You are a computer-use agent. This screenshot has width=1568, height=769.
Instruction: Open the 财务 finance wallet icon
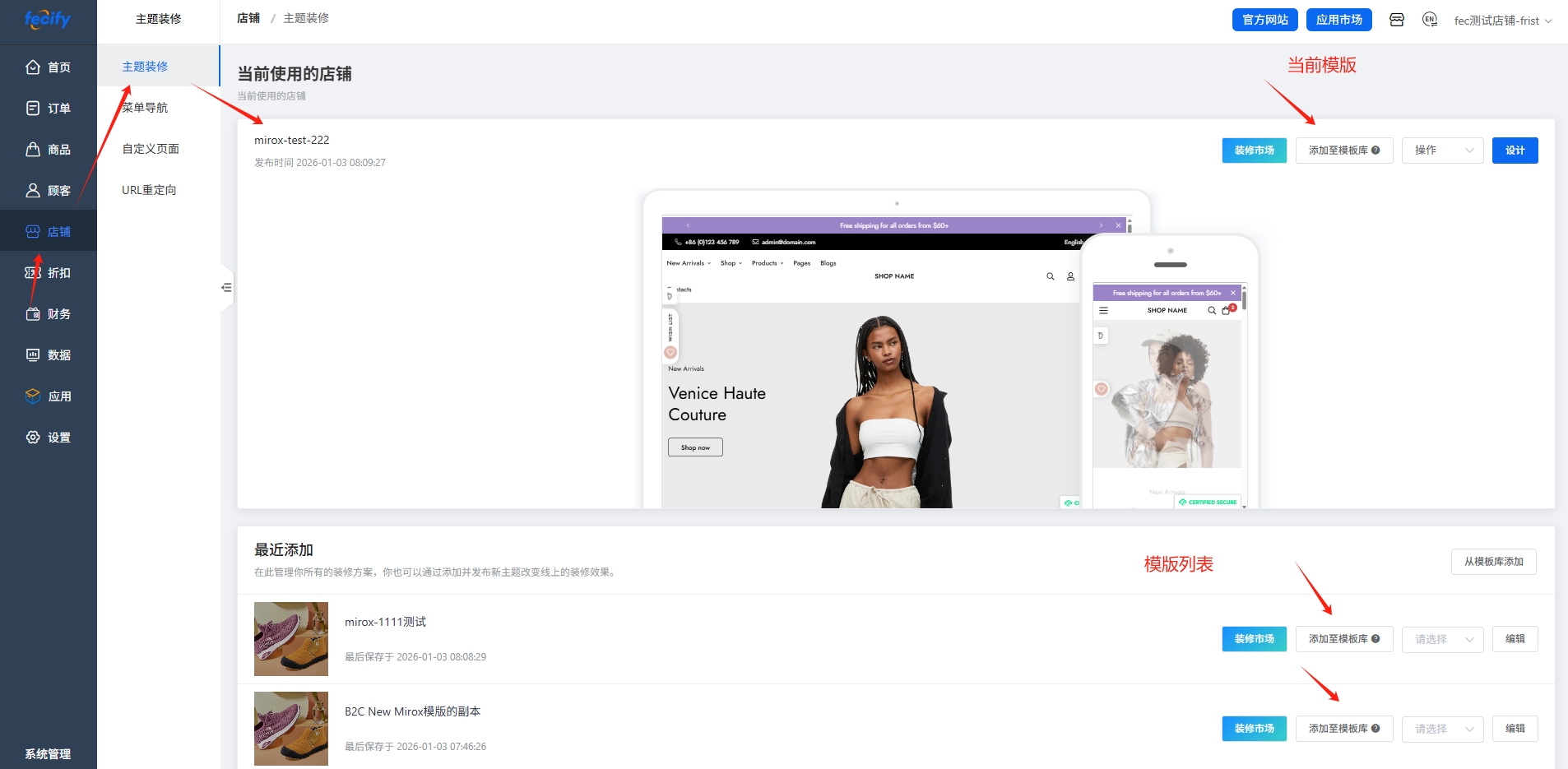click(x=33, y=313)
